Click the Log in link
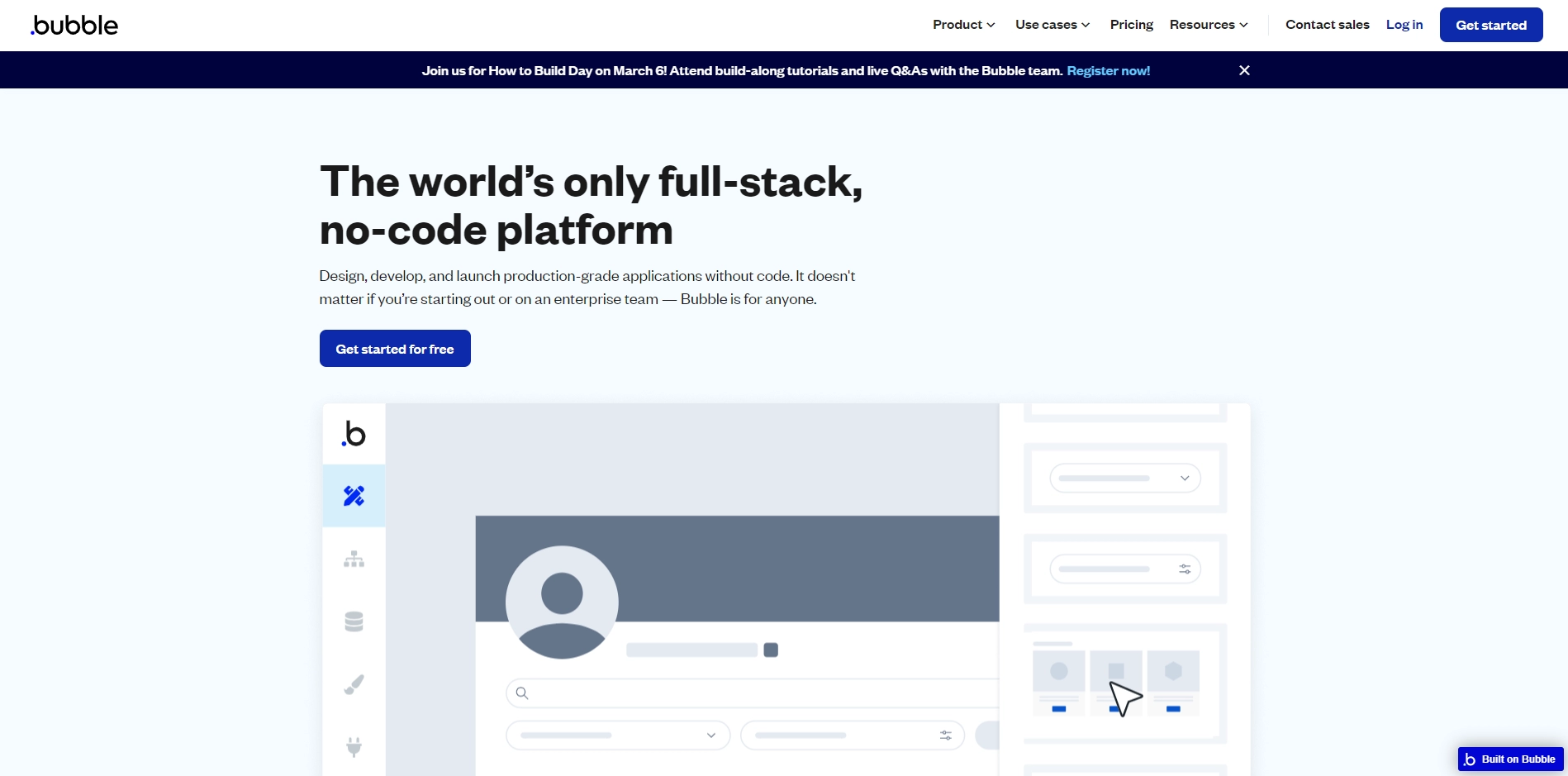The width and height of the screenshot is (1568, 776). pos(1404,25)
